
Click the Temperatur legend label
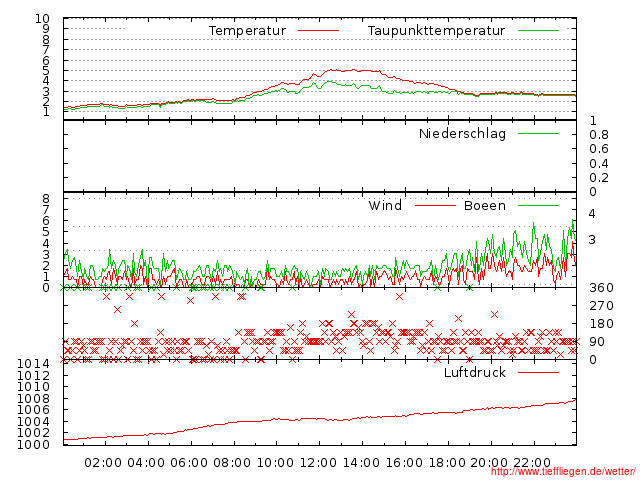247,31
